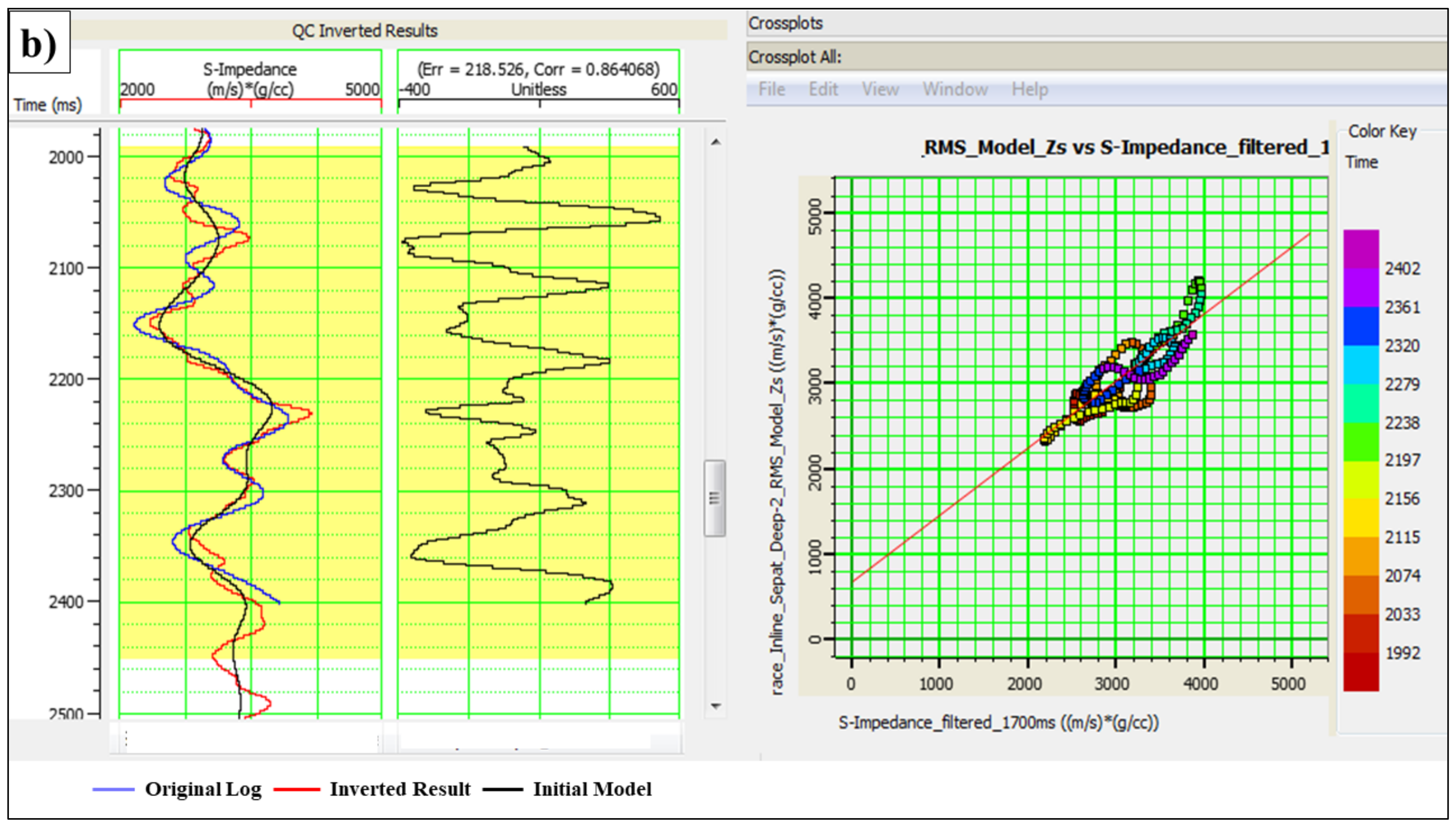Open the Edit menu in crossplot window
The image size is (1456, 827).
pos(823,89)
